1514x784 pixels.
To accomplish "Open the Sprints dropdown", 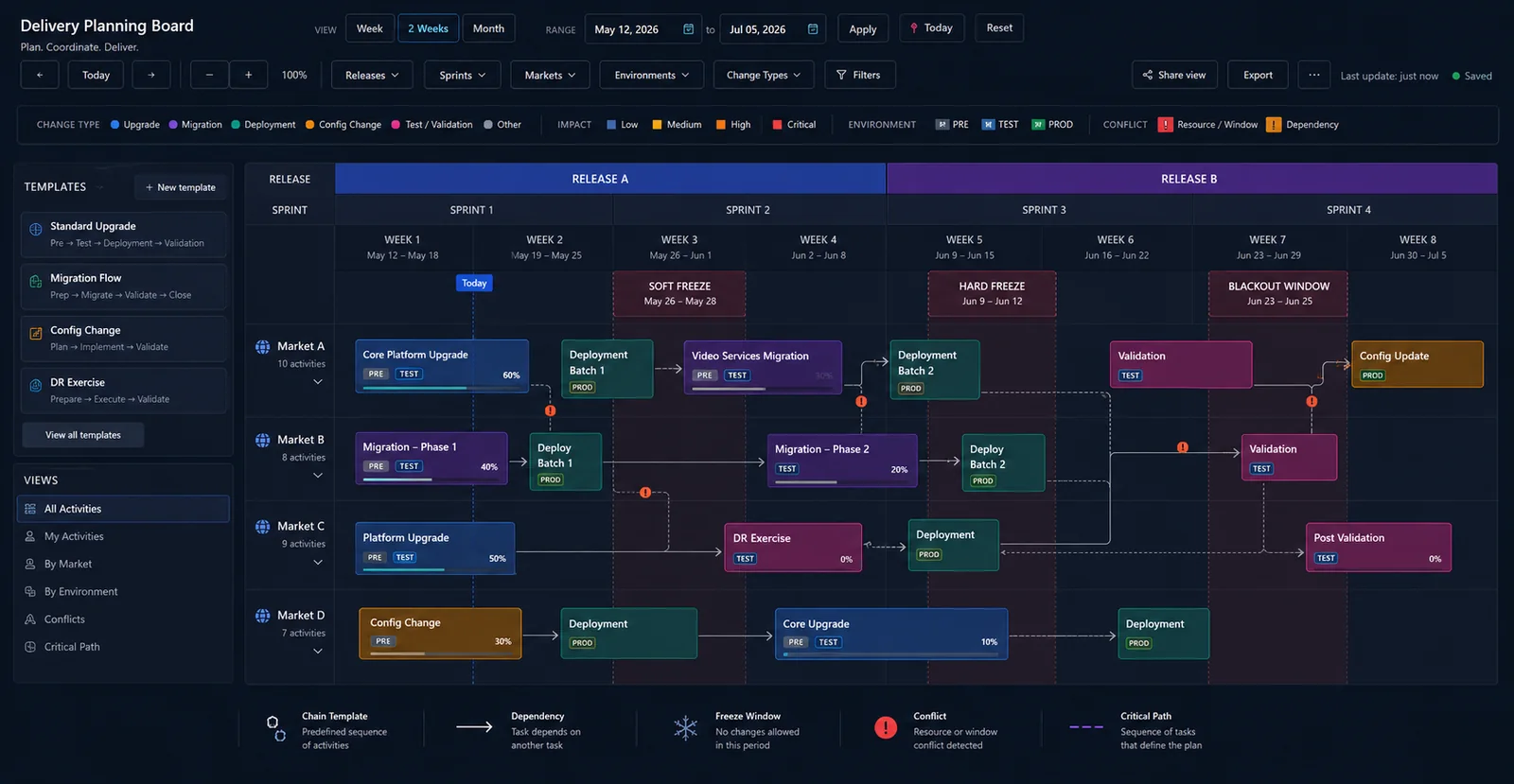I will click(463, 75).
